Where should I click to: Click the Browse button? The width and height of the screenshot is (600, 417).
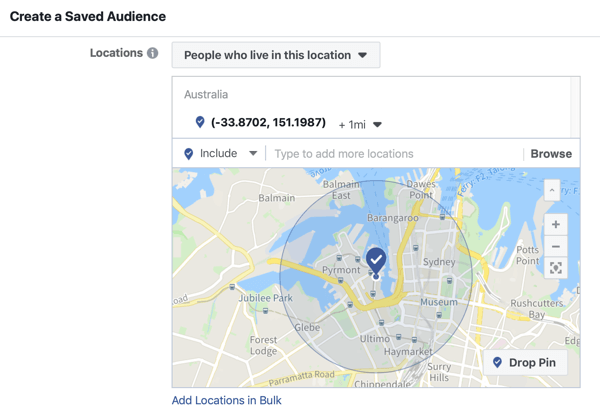tap(551, 154)
